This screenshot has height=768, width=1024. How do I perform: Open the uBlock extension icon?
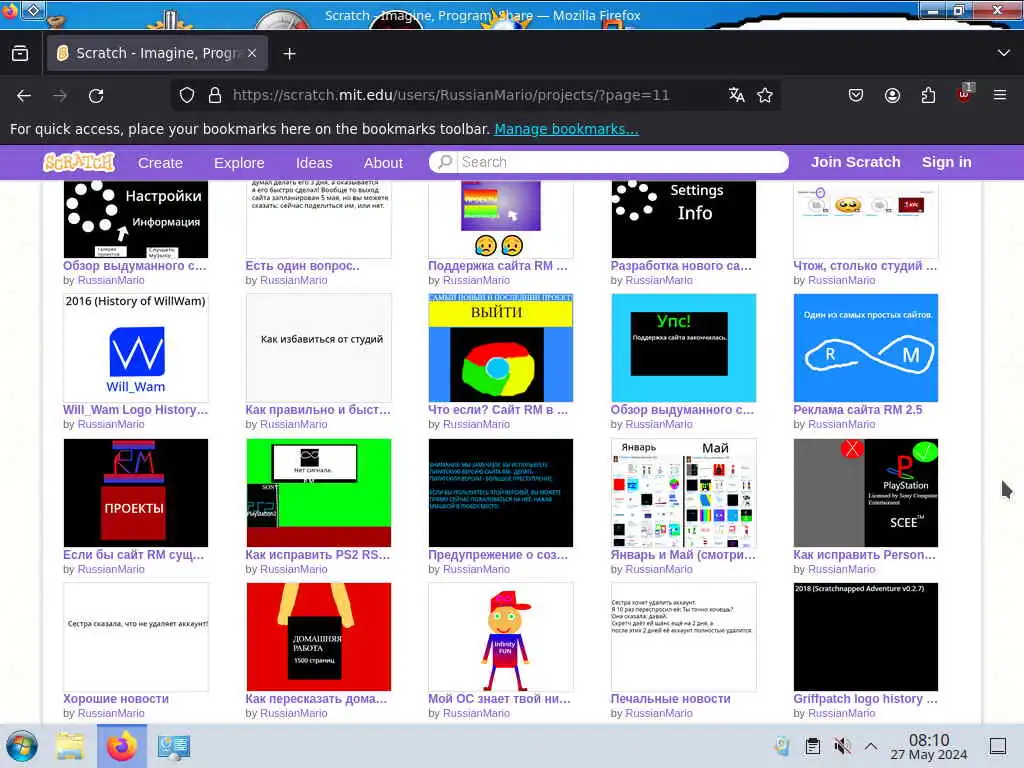click(x=964, y=94)
